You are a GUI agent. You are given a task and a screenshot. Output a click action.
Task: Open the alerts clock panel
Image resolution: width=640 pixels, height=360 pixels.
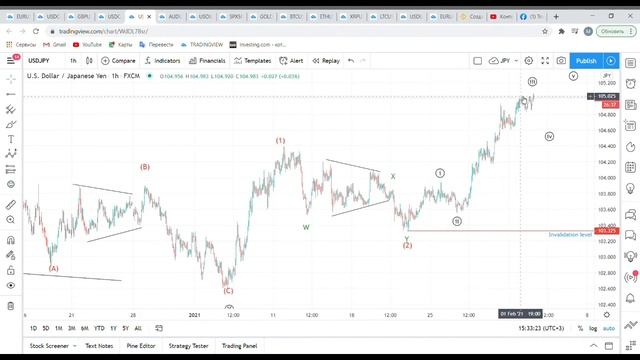(x=631, y=84)
